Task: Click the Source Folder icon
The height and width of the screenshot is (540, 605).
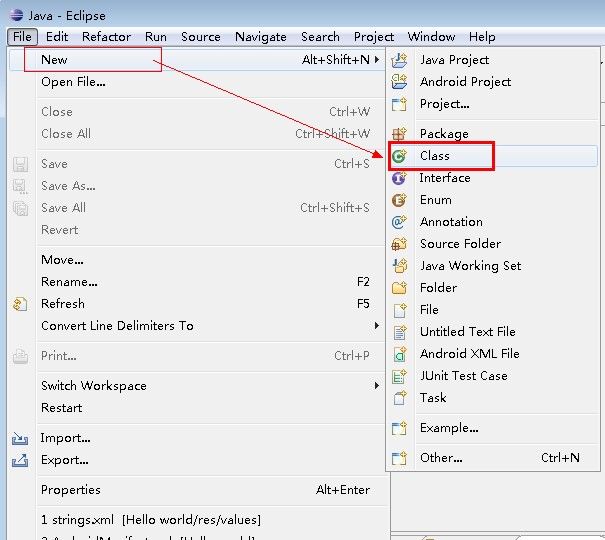Action: [x=399, y=244]
